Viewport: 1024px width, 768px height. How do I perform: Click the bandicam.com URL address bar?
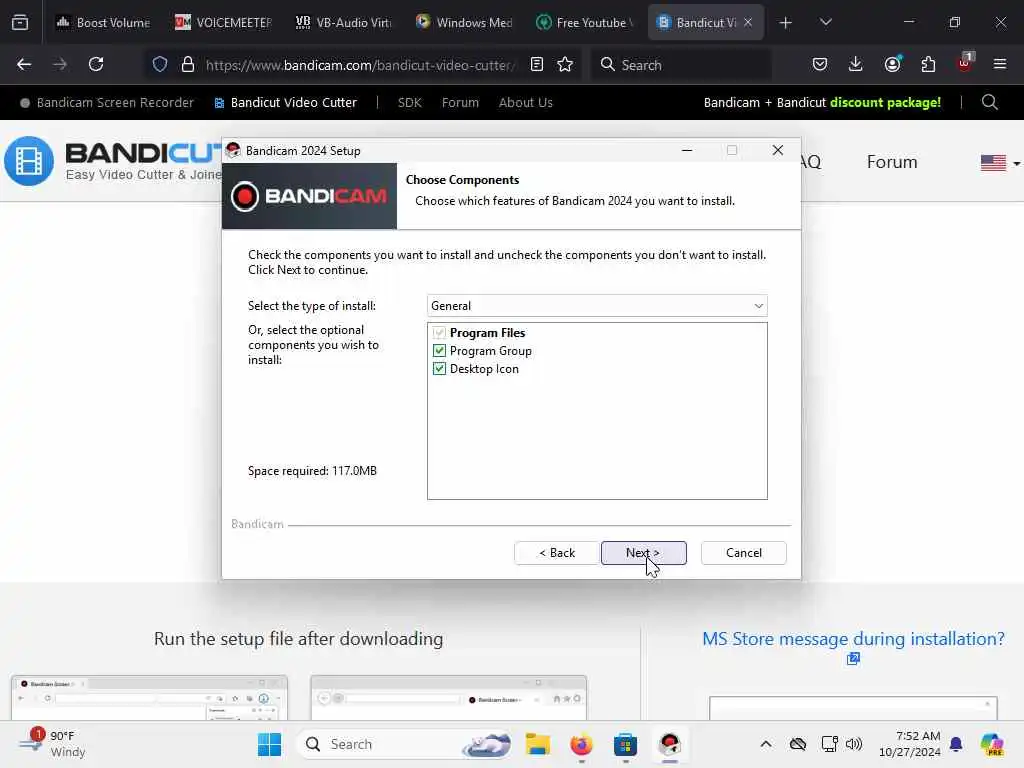coord(360,65)
